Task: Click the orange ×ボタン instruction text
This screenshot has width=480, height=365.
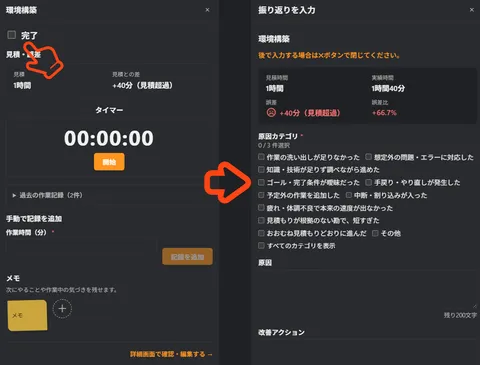Action: 329,55
